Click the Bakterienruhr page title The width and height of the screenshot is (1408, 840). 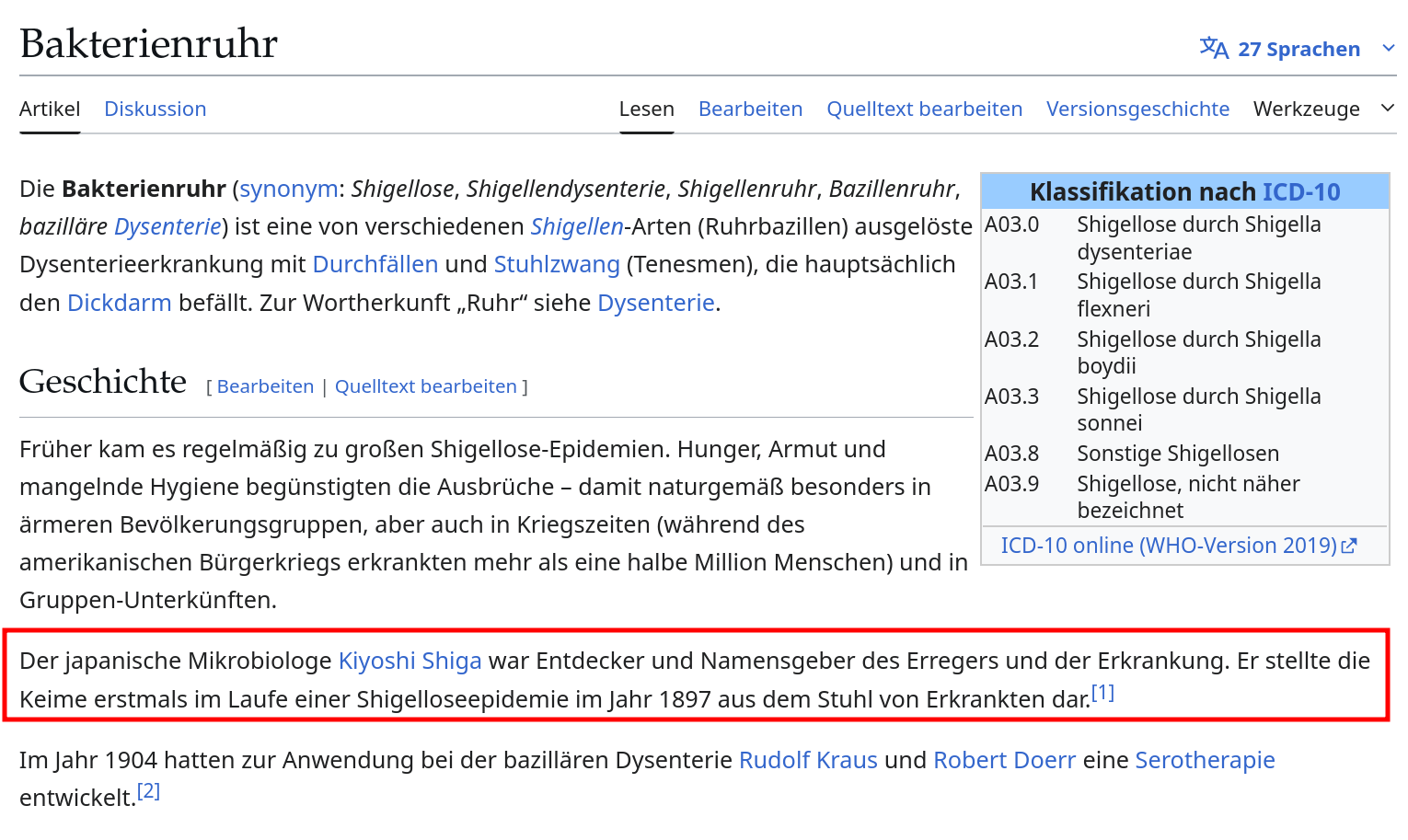tap(148, 43)
